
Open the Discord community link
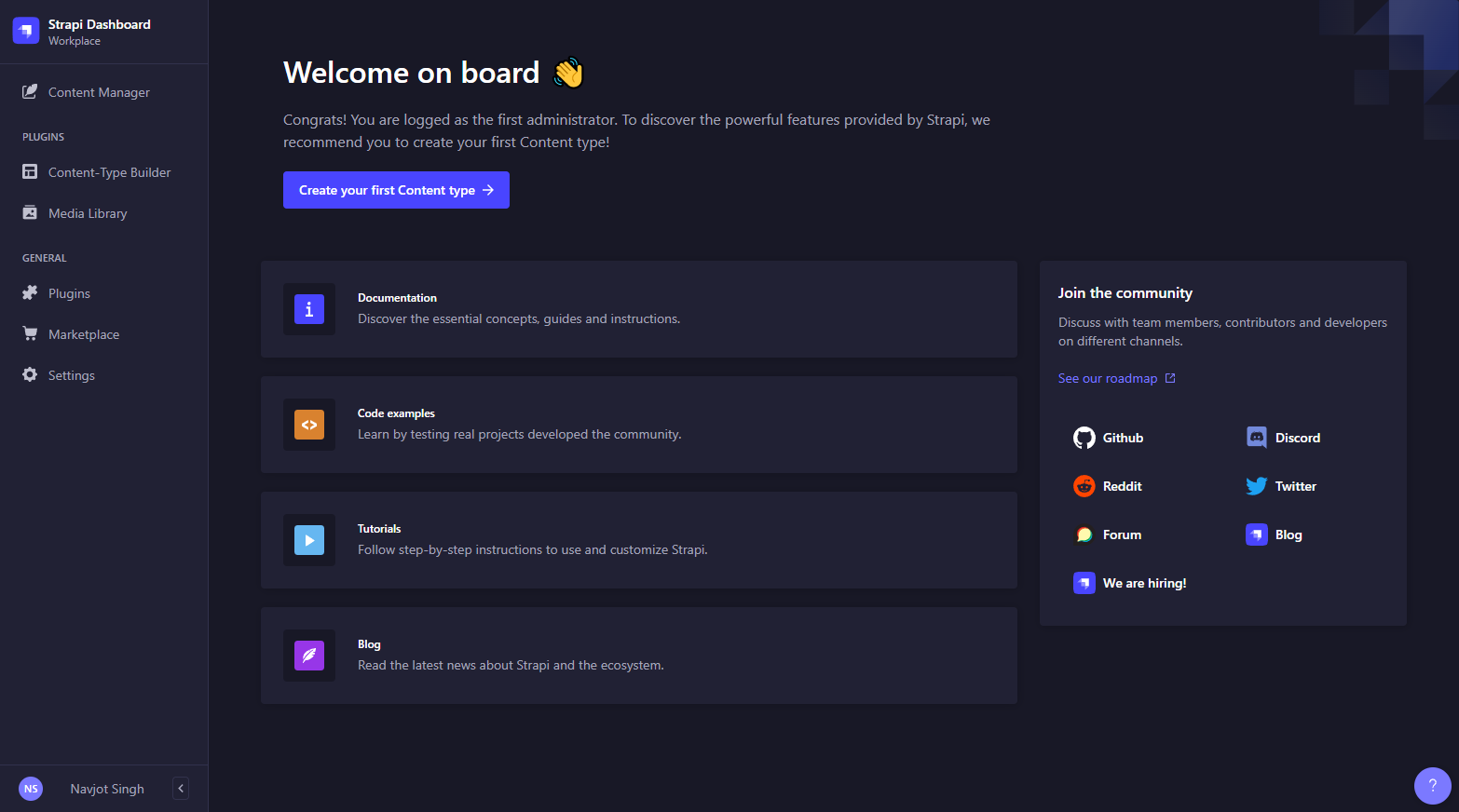[x=1284, y=438]
